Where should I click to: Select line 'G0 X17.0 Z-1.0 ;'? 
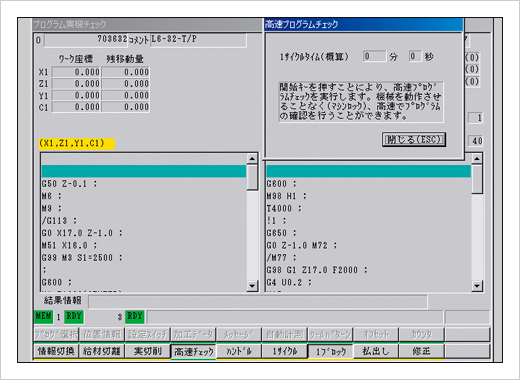144,233
